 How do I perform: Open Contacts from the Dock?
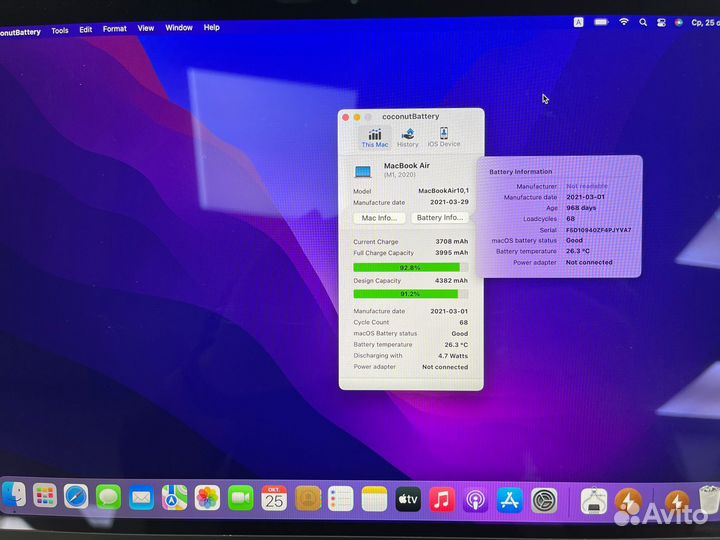coord(308,499)
